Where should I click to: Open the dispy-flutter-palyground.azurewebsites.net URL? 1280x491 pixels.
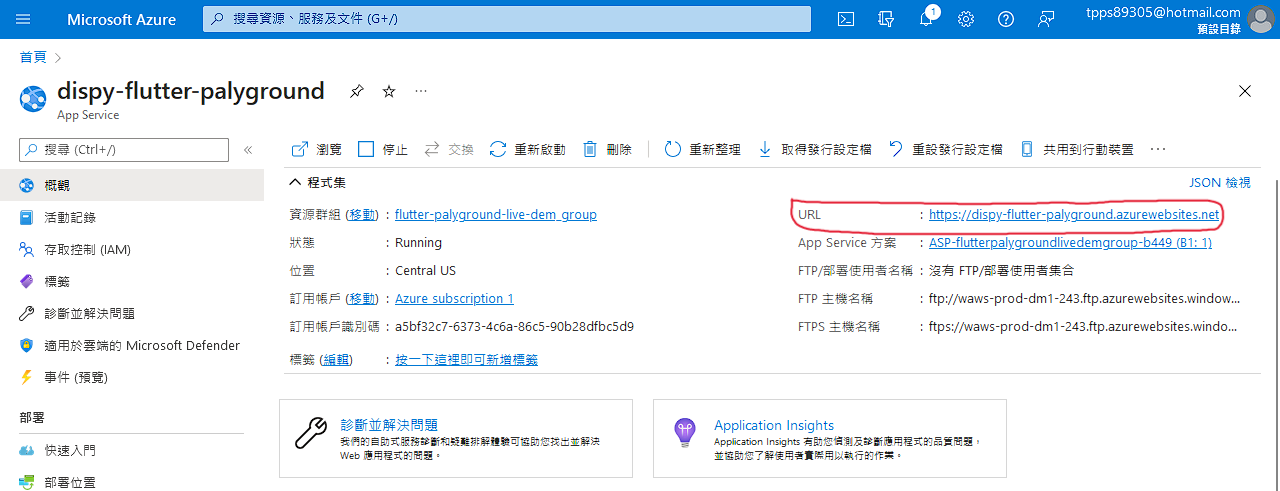pos(1074,214)
